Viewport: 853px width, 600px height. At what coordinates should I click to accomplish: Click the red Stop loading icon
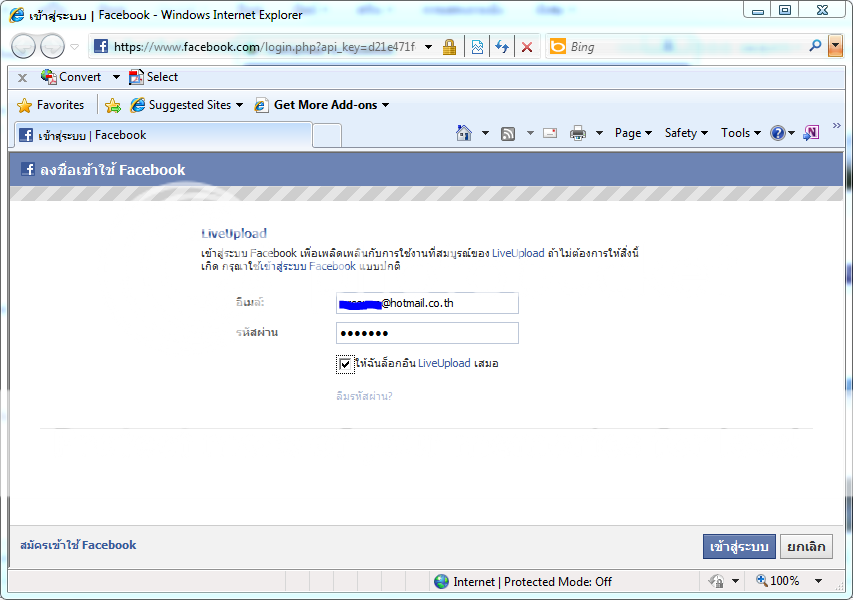[x=527, y=47]
